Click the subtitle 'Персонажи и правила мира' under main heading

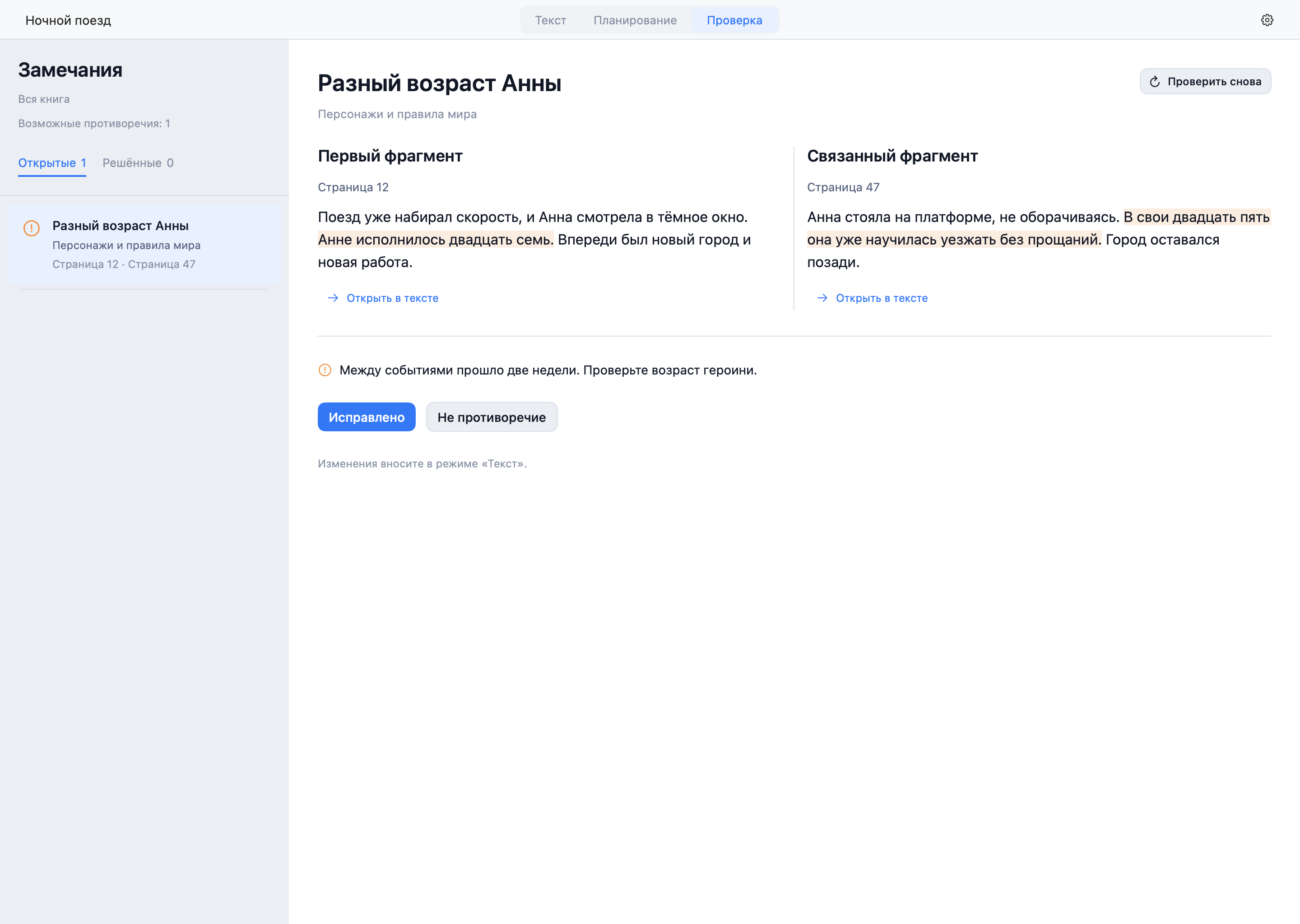pyautogui.click(x=397, y=114)
